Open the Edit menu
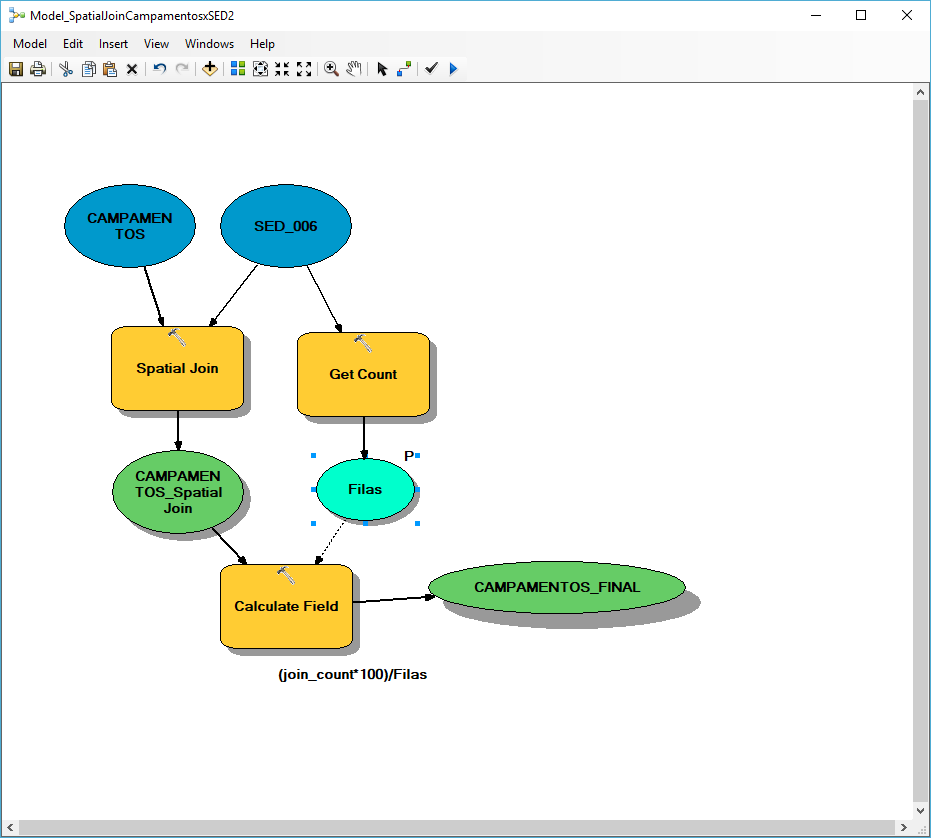The width and height of the screenshot is (931, 838). pyautogui.click(x=73, y=44)
